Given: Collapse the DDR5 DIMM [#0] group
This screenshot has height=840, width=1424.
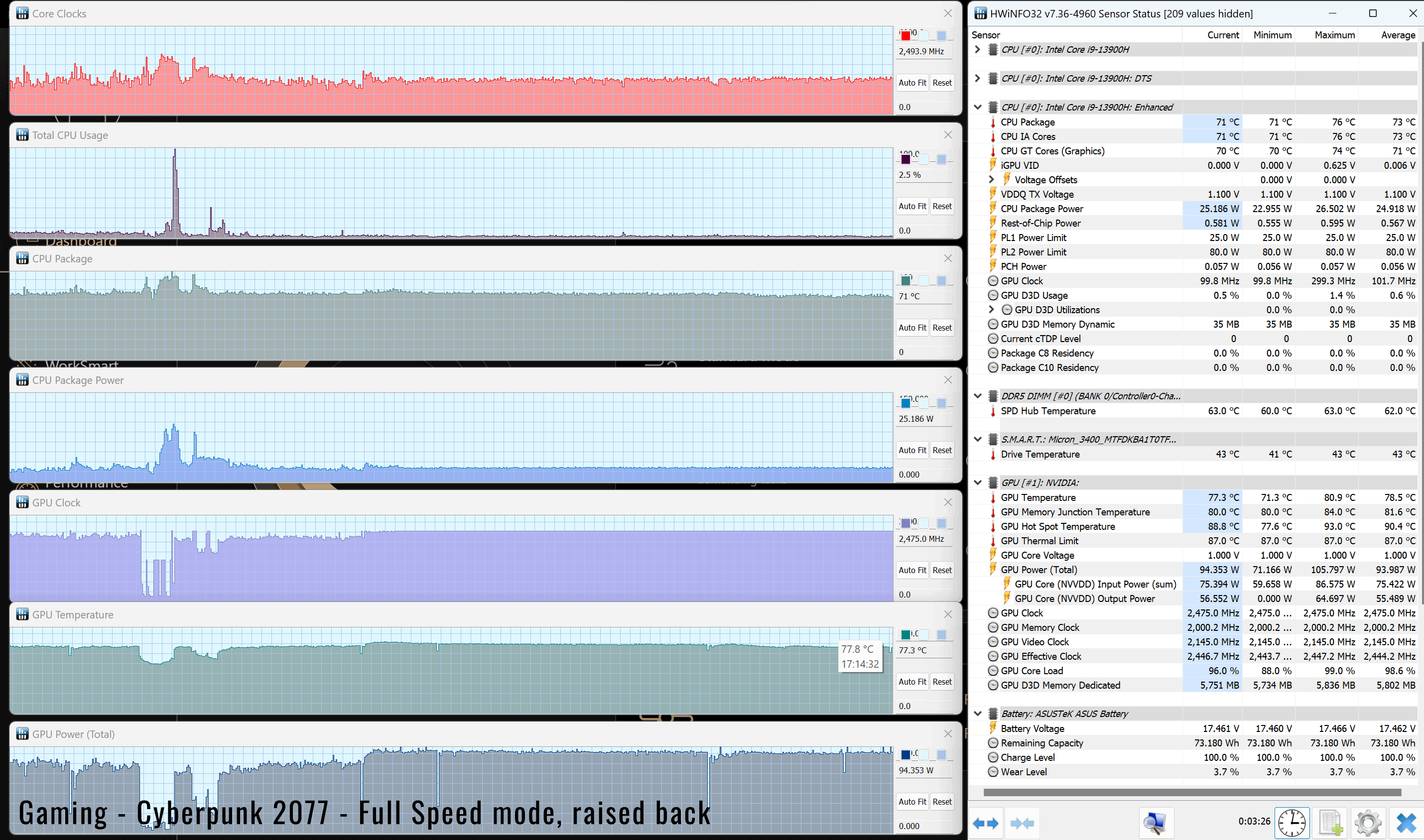Looking at the screenshot, I should coord(977,396).
